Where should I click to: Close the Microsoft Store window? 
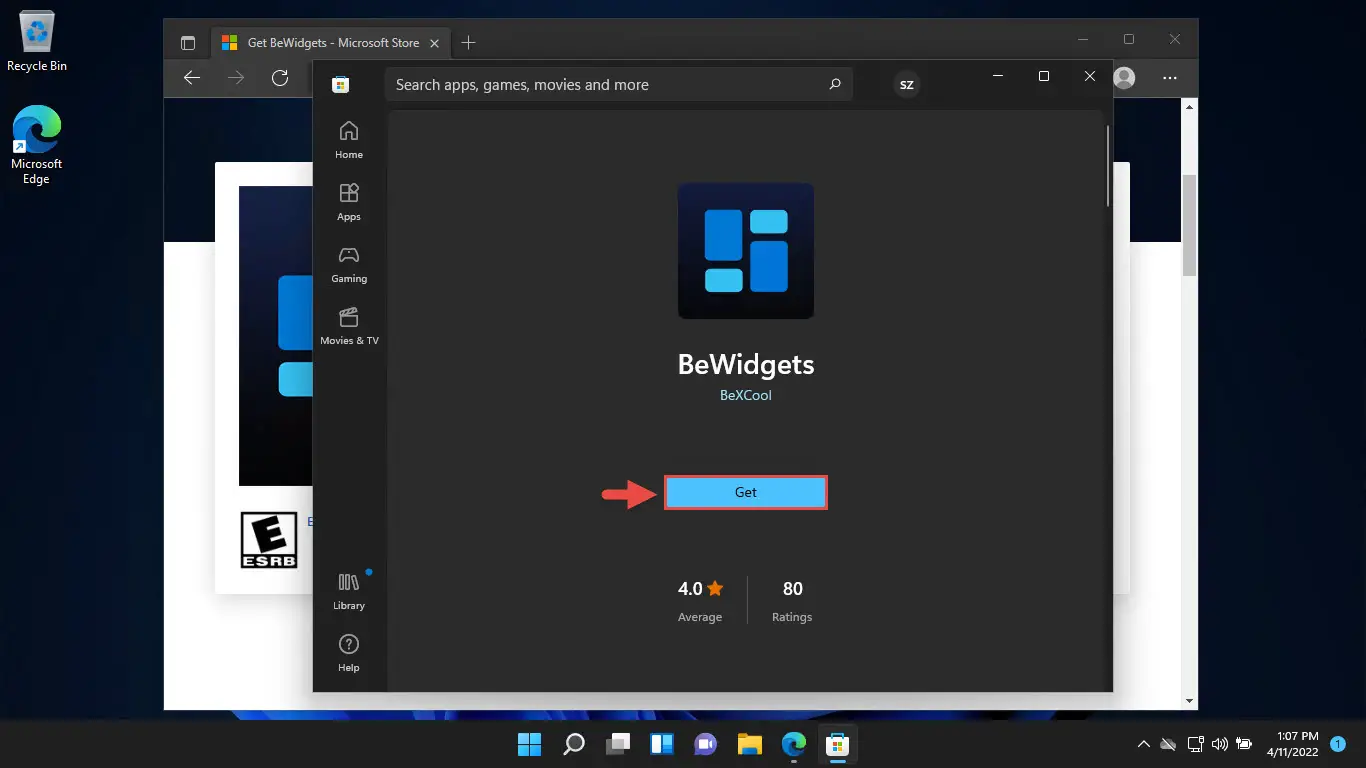click(1090, 76)
